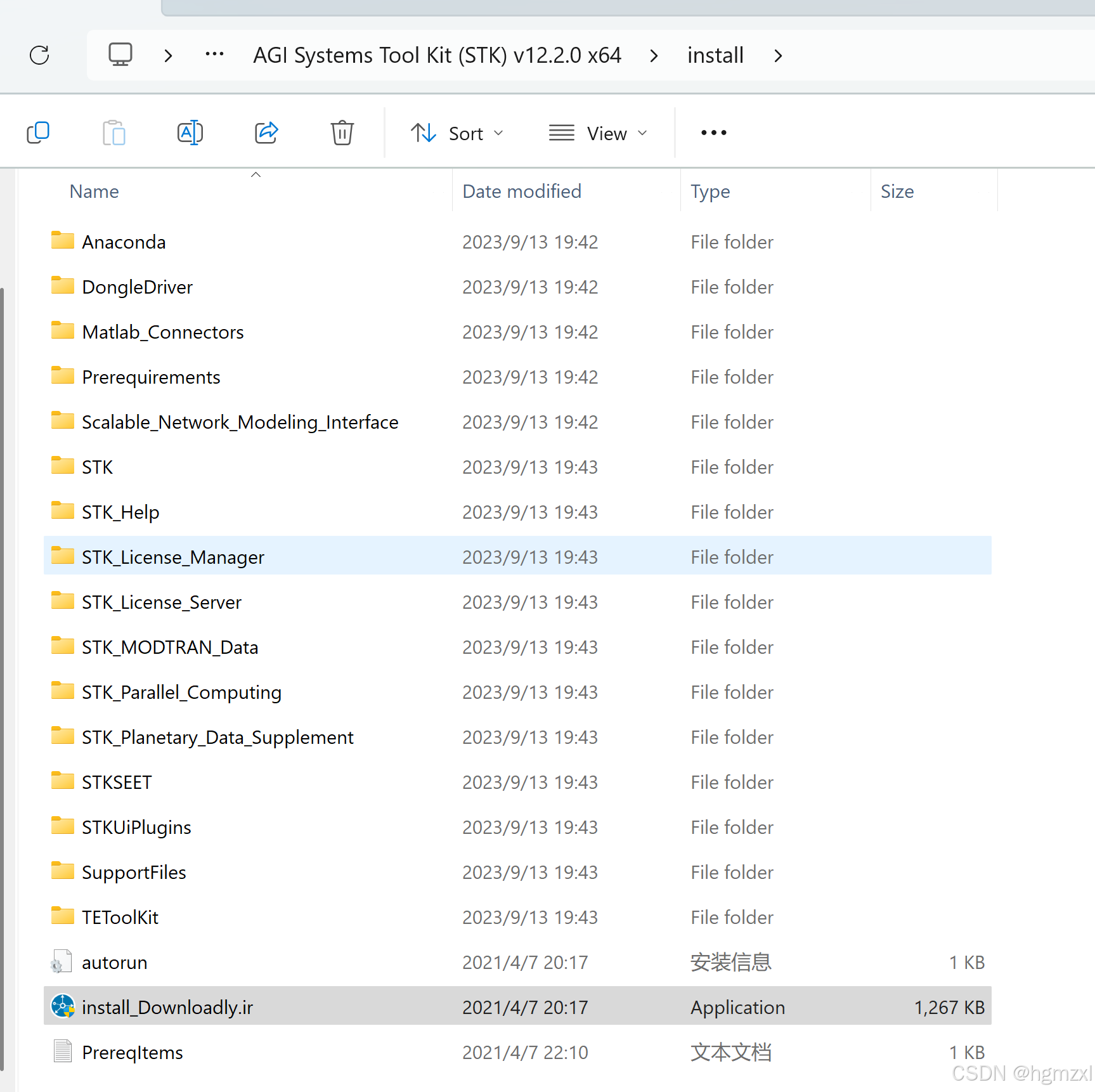Select install_Downloadly.ir application icon
Viewport: 1095px width, 1092px height.
click(x=63, y=1006)
